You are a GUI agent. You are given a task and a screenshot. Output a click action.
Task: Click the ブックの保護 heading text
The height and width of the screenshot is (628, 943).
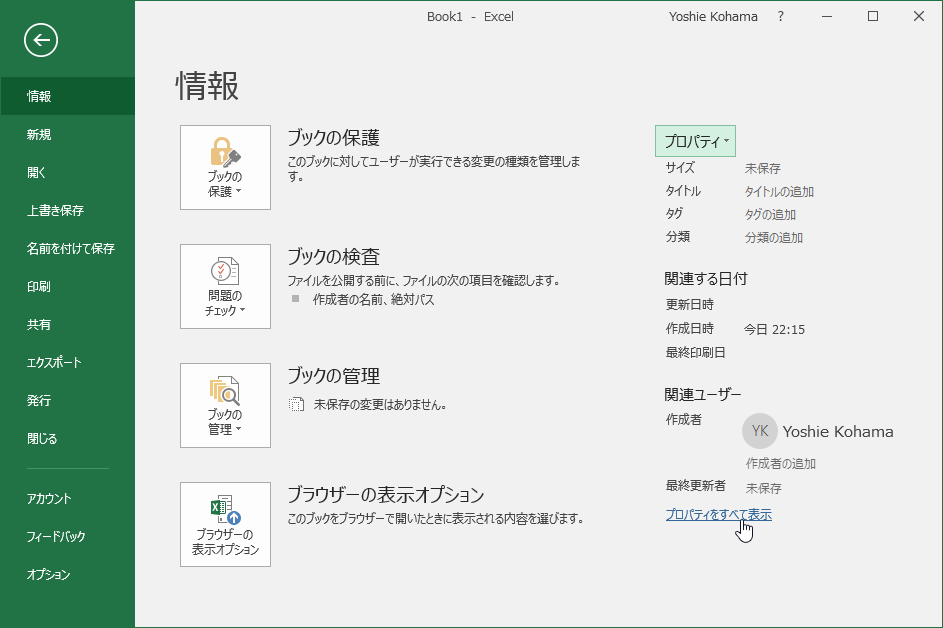333,138
